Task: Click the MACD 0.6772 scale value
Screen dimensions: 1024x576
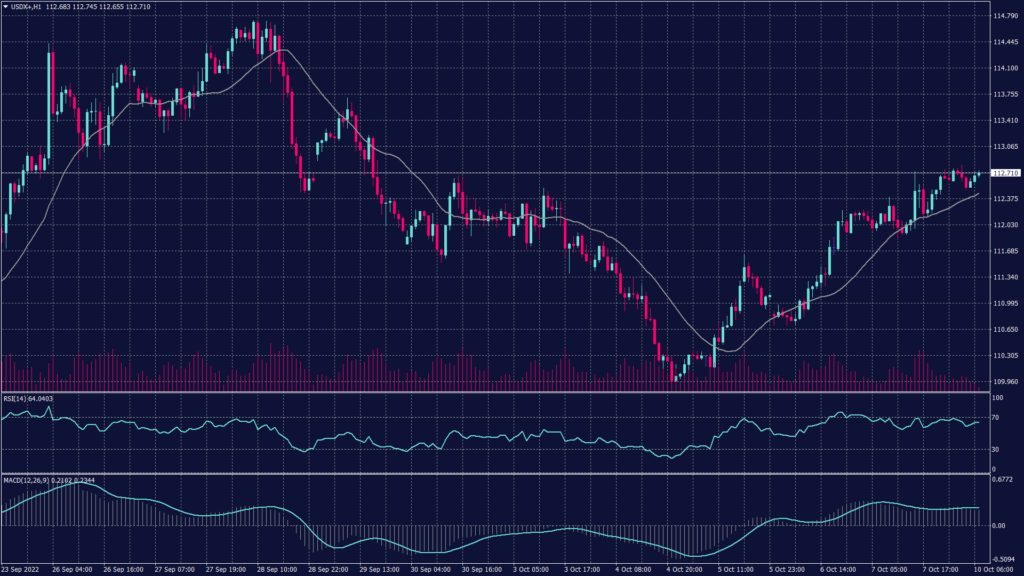Action: pos(1002,479)
